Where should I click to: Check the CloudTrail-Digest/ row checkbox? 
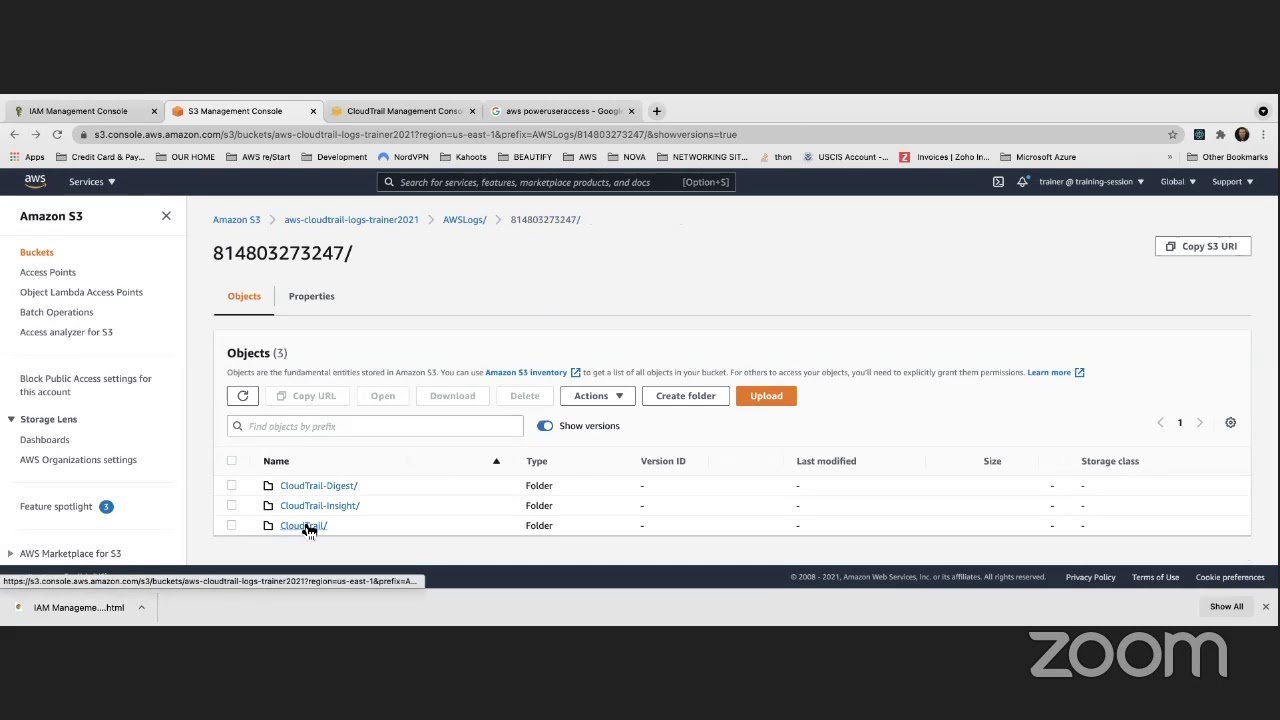(x=232, y=486)
